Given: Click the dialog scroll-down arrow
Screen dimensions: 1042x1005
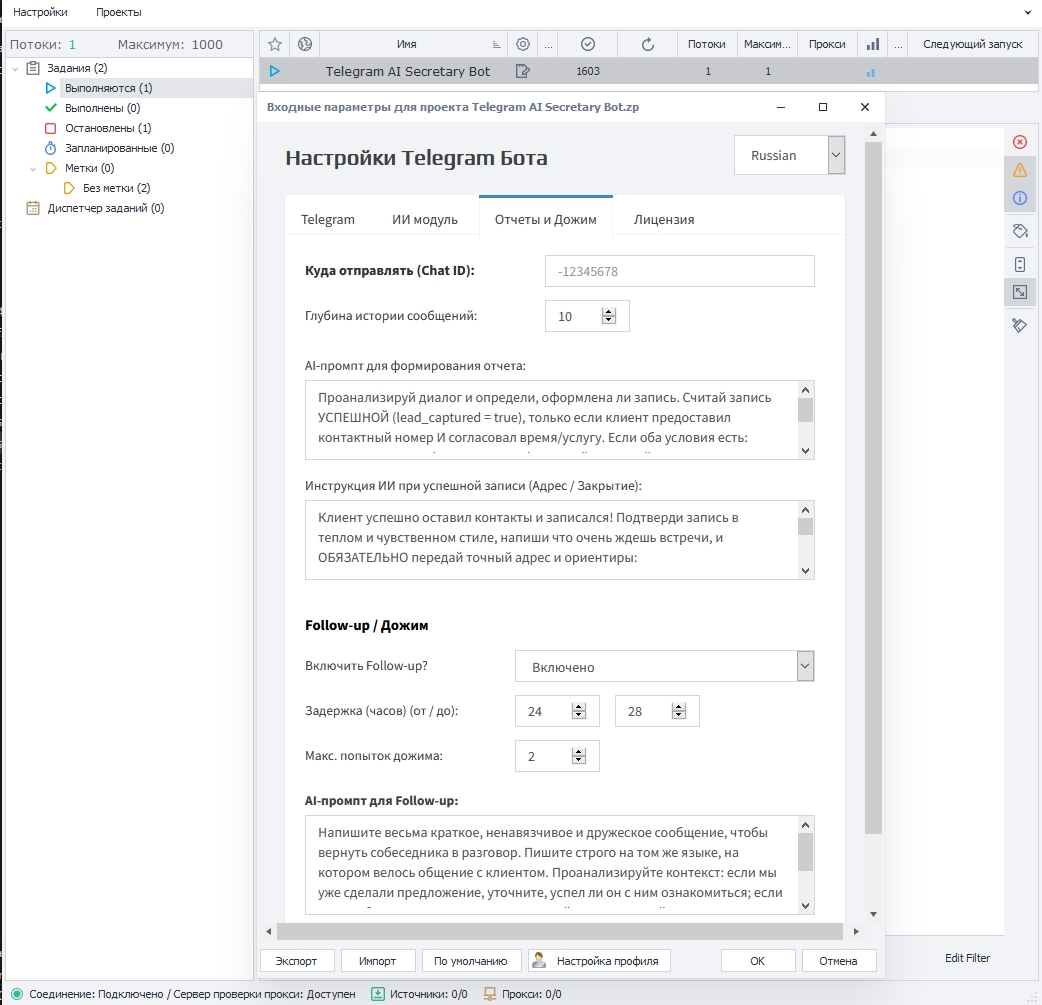Looking at the screenshot, I should coord(873,915).
